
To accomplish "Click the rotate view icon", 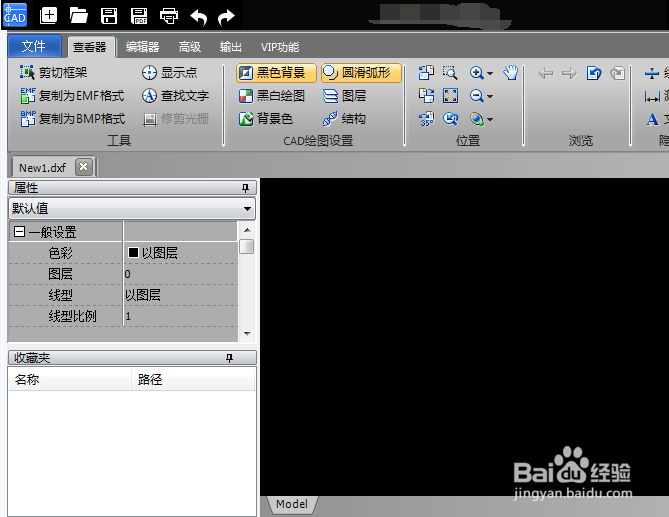I will [x=450, y=119].
